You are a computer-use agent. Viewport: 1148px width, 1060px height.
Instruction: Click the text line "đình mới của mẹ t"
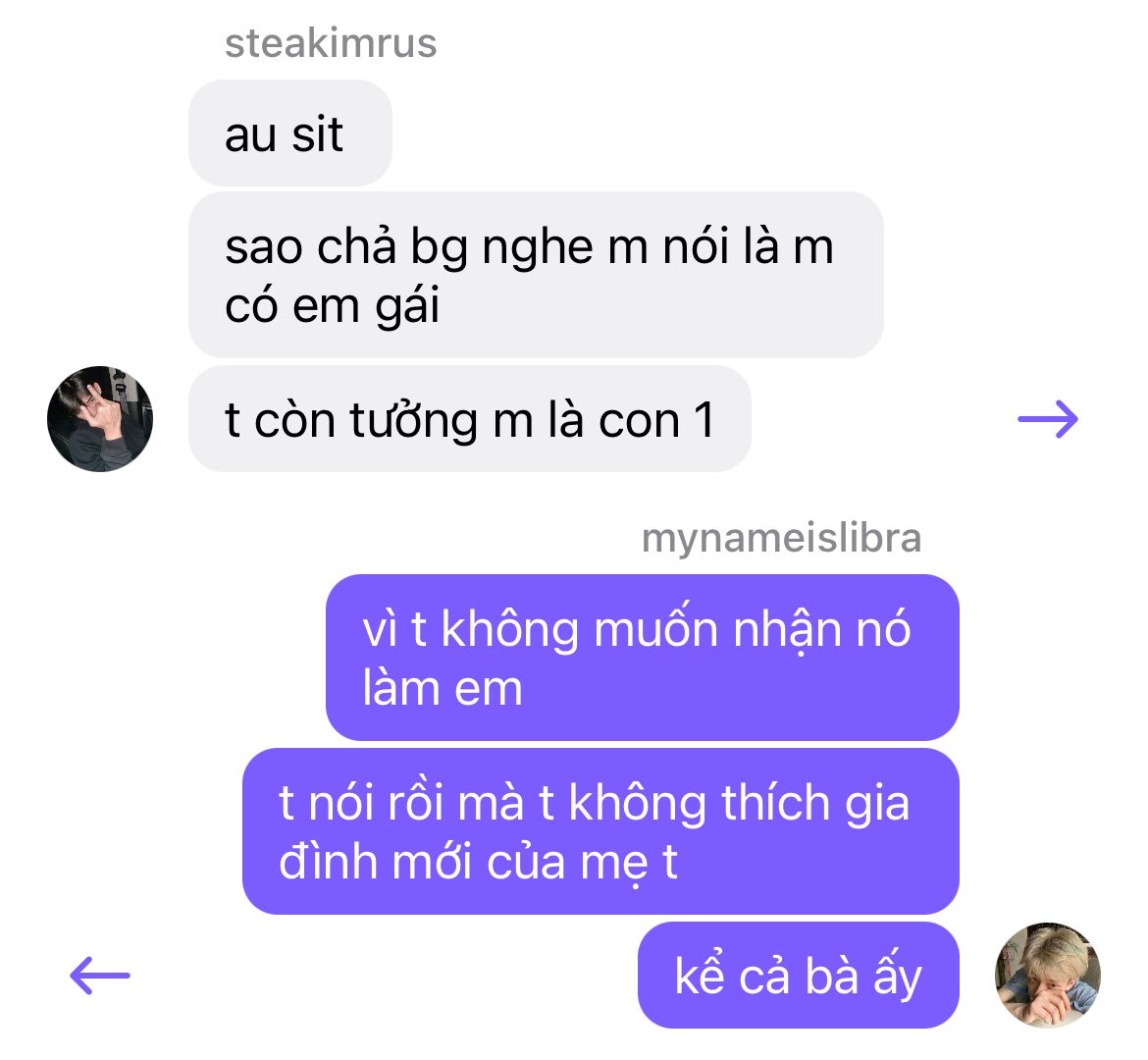[x=478, y=862]
